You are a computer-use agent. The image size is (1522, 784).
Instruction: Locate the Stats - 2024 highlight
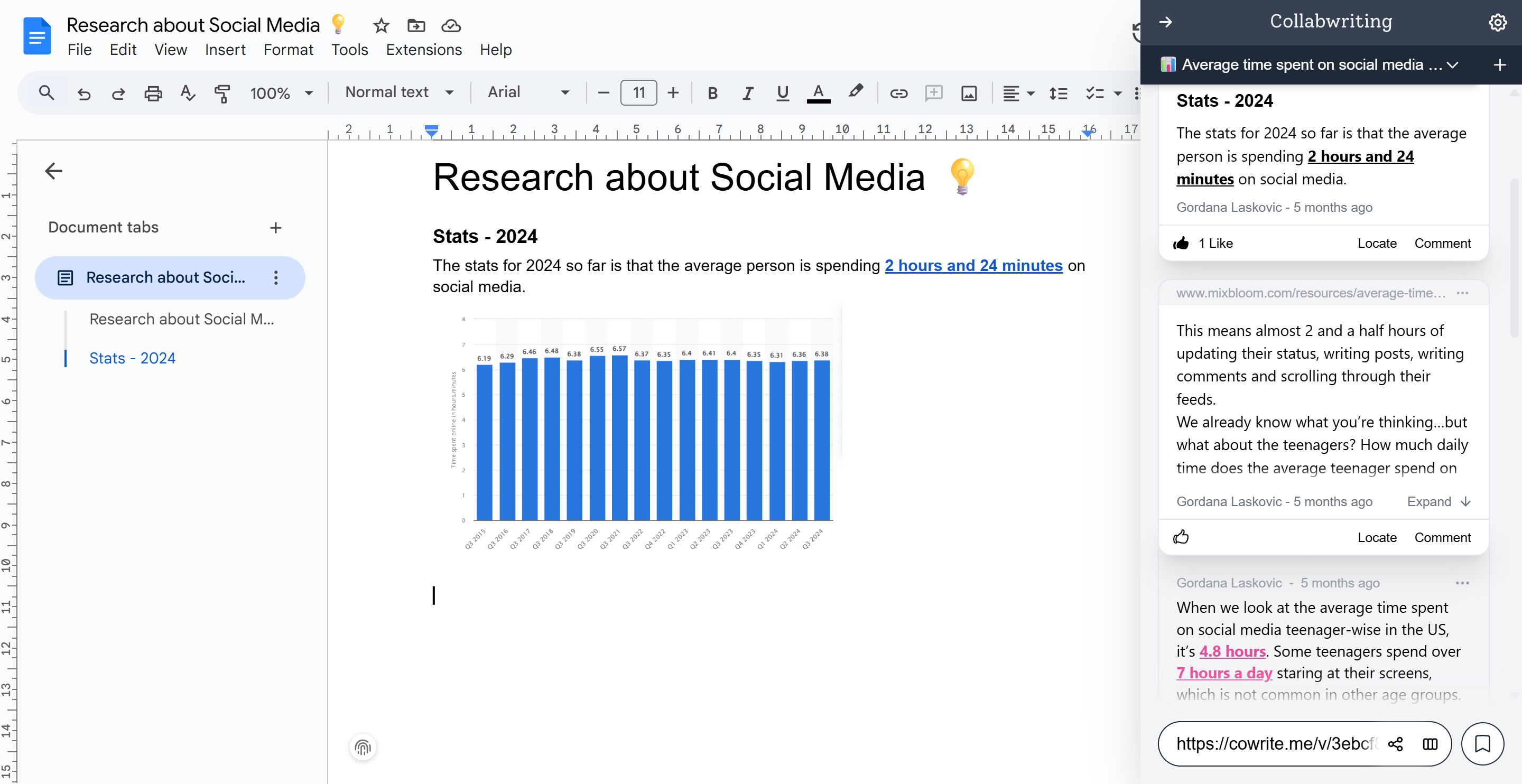[1377, 243]
